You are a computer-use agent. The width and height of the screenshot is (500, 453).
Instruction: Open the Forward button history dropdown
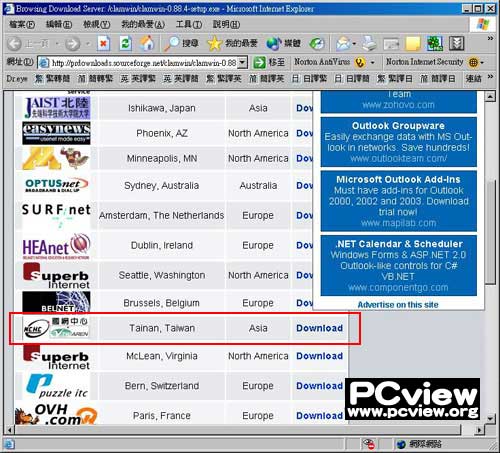click(x=88, y=44)
